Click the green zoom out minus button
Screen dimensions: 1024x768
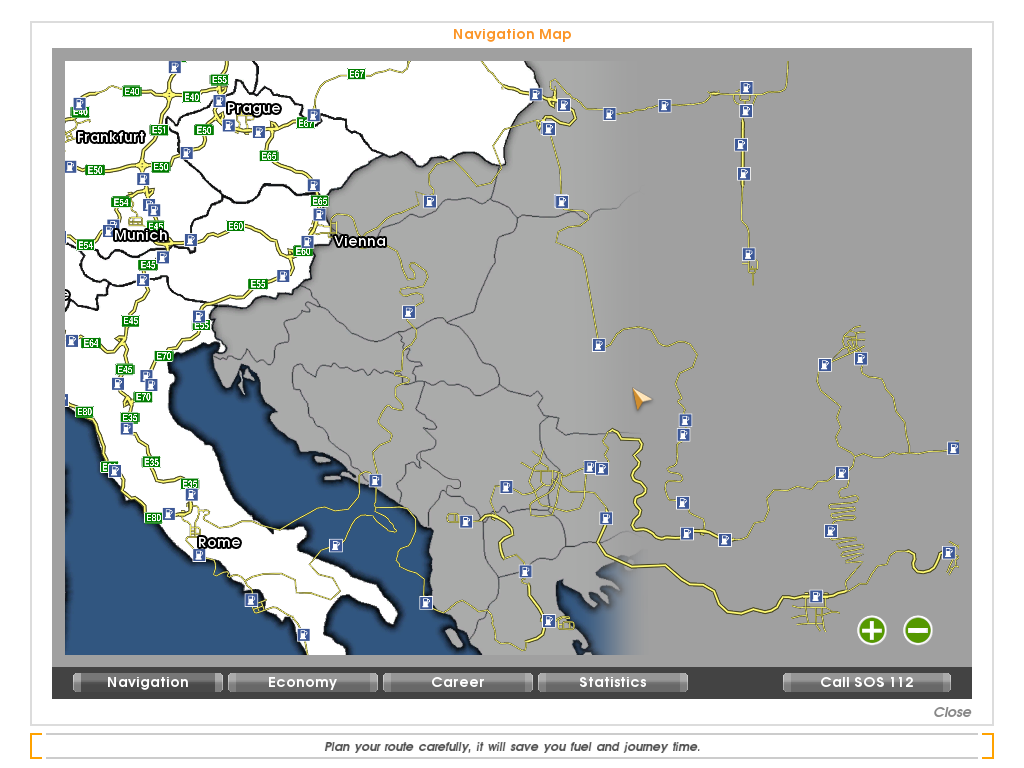pos(918,630)
